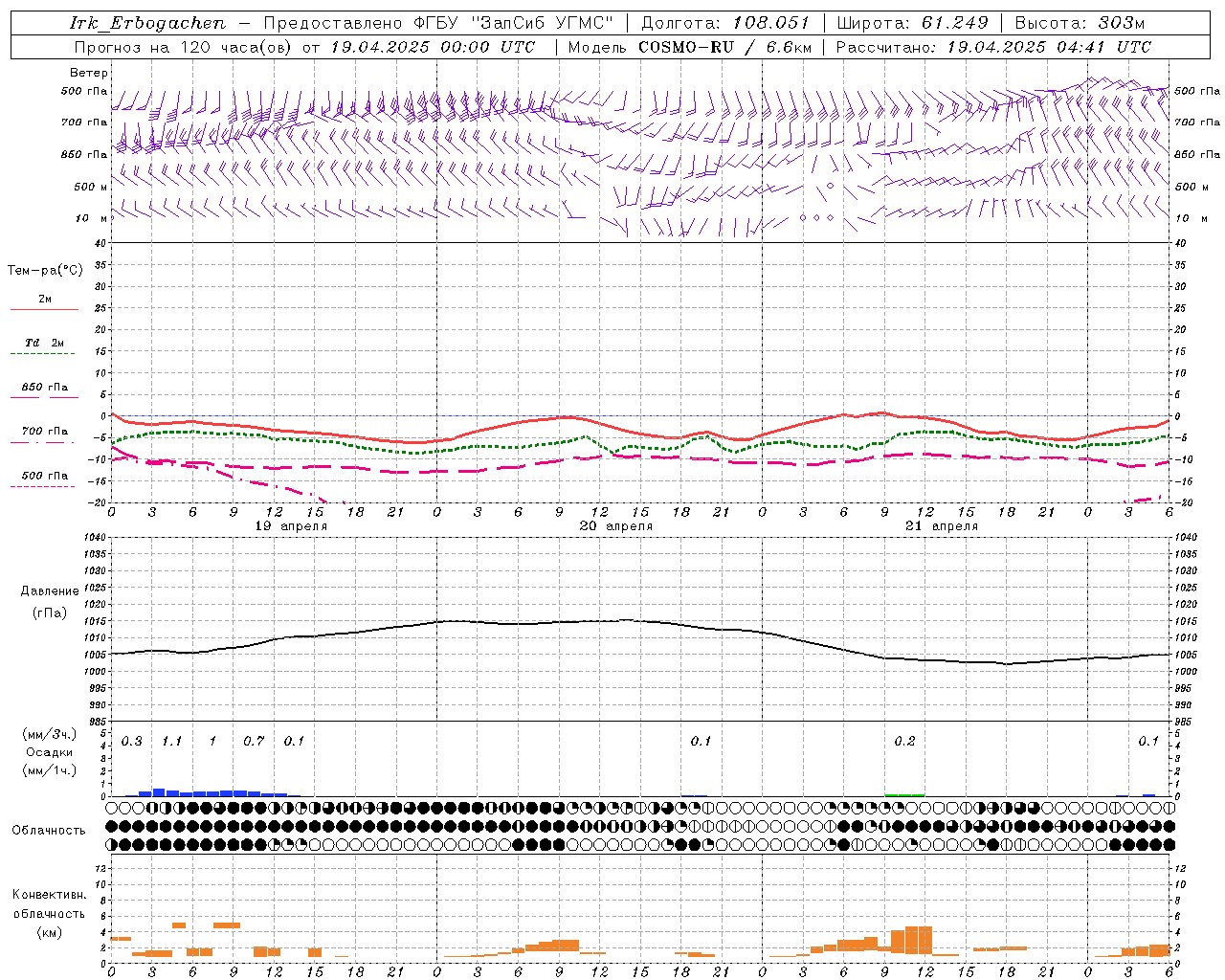Click the Рассчитано: 19.04.2025 04:41 UTC text
This screenshot has height=980, width=1225.
993,47
